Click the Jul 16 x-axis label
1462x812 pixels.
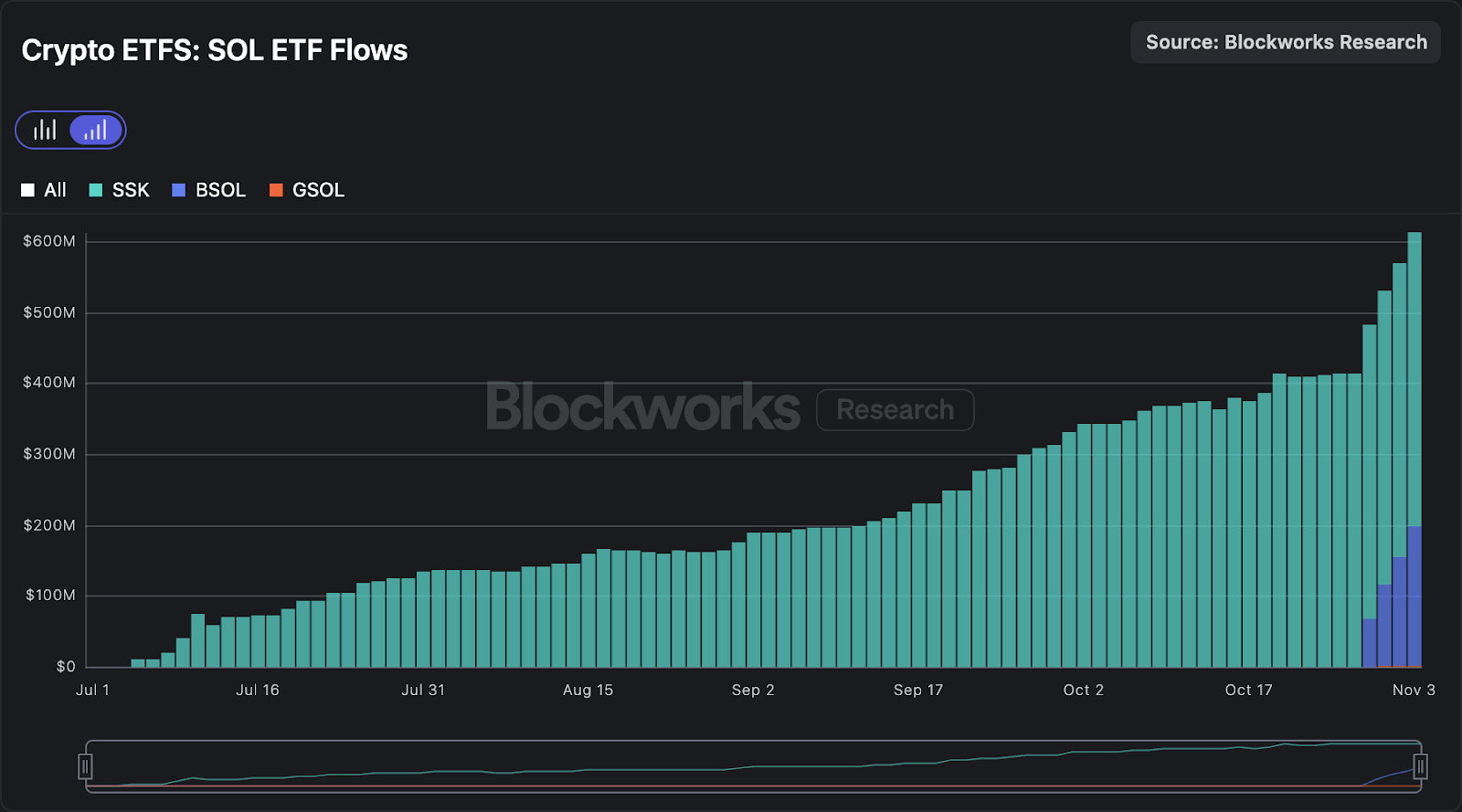(258, 691)
